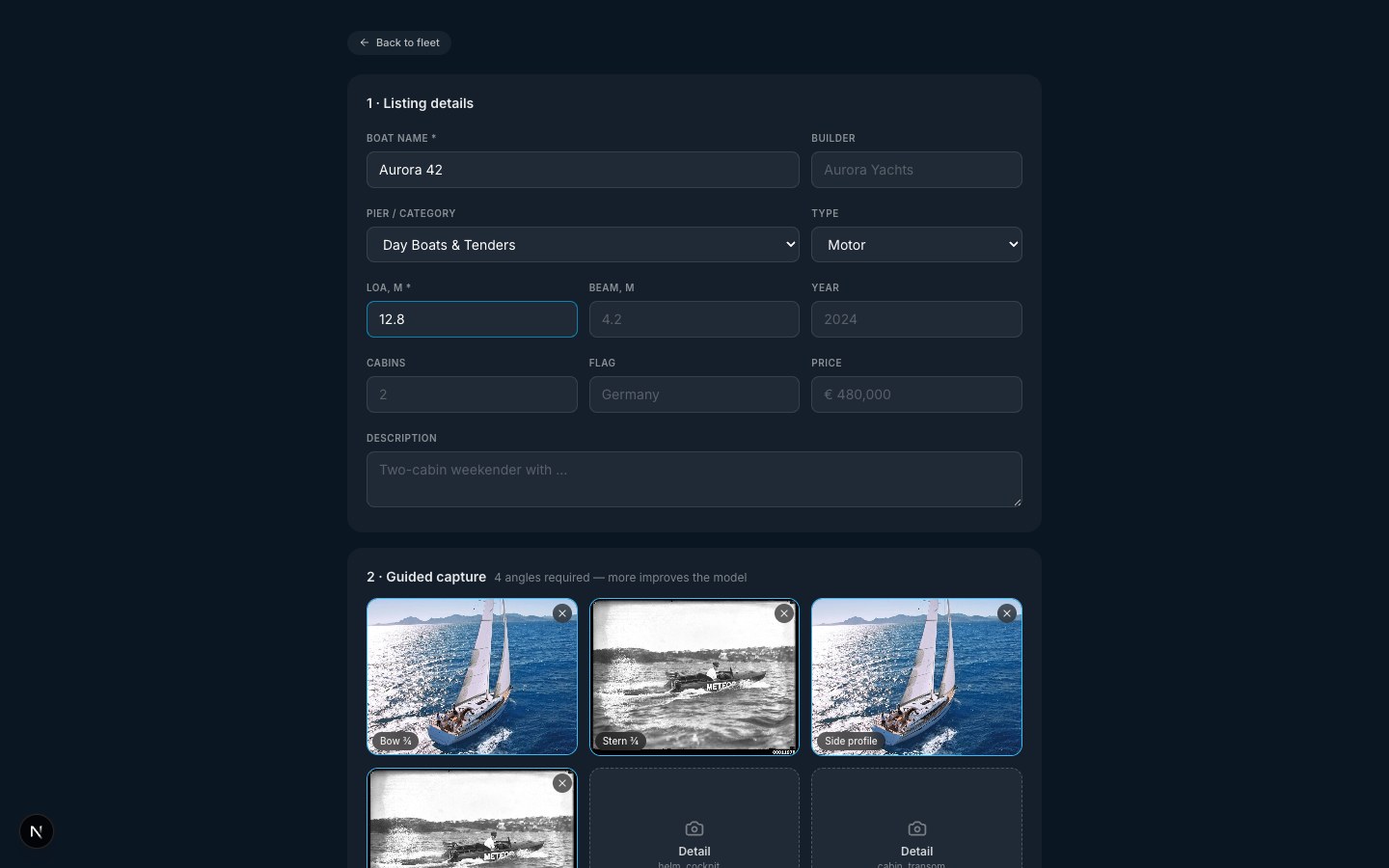This screenshot has height=868, width=1389.
Task: Go back via Back to fleet button
Action: click(399, 42)
